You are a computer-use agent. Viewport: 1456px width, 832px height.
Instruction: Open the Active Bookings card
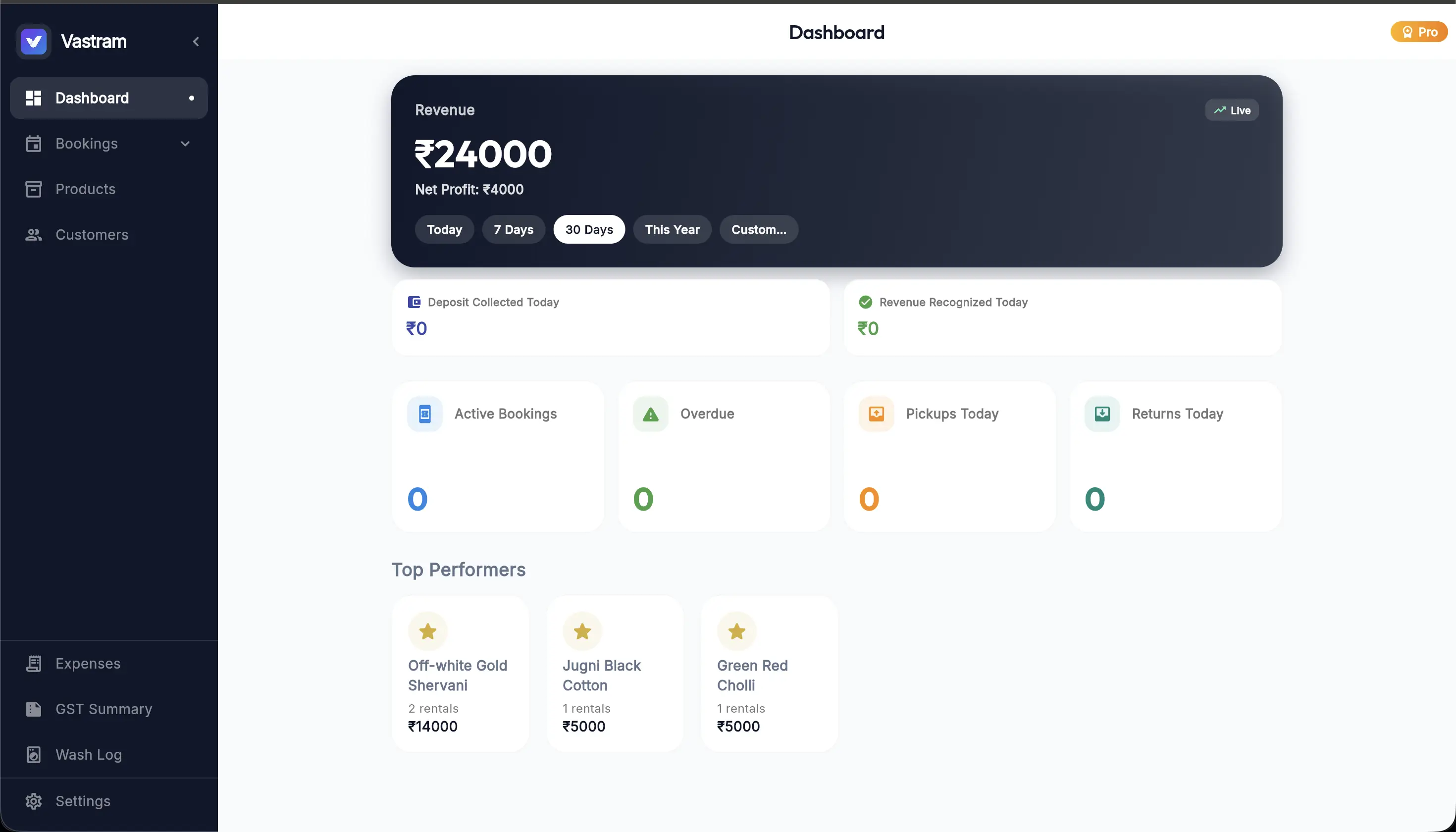tap(498, 457)
